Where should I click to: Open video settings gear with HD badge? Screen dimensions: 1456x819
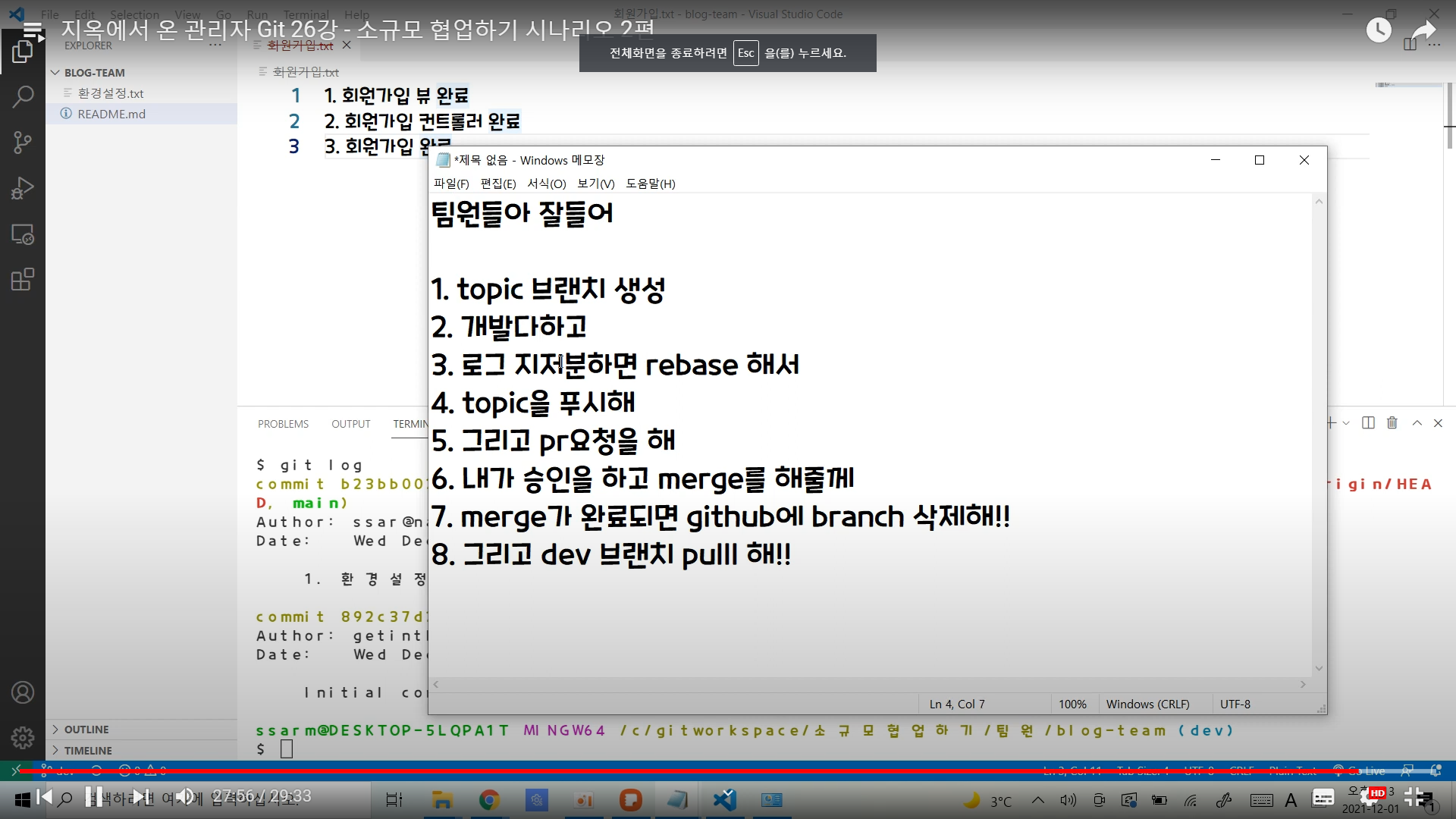click(x=1372, y=797)
